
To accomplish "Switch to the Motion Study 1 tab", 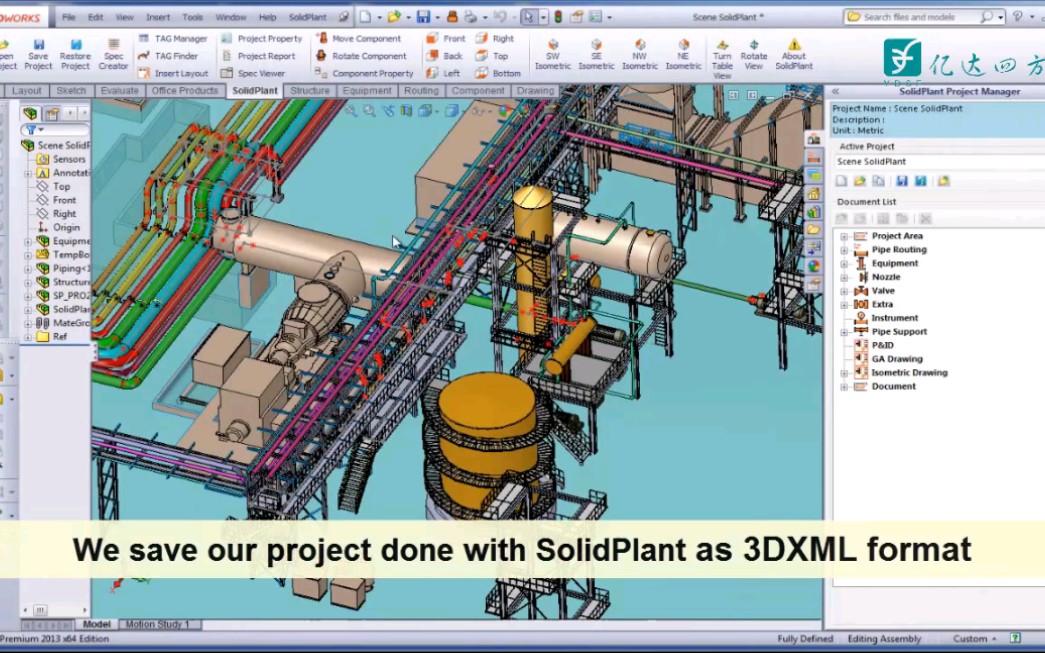I will (x=158, y=623).
